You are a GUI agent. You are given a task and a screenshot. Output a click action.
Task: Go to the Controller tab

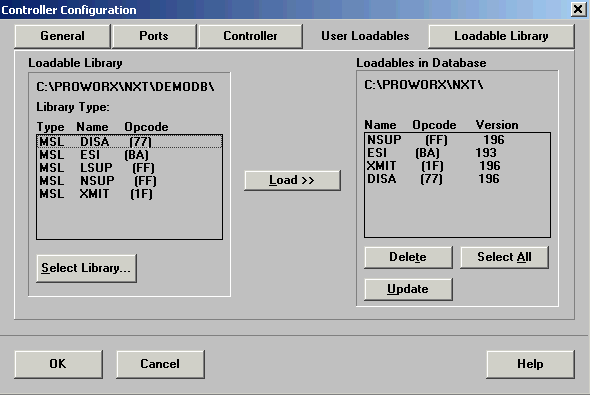250,36
